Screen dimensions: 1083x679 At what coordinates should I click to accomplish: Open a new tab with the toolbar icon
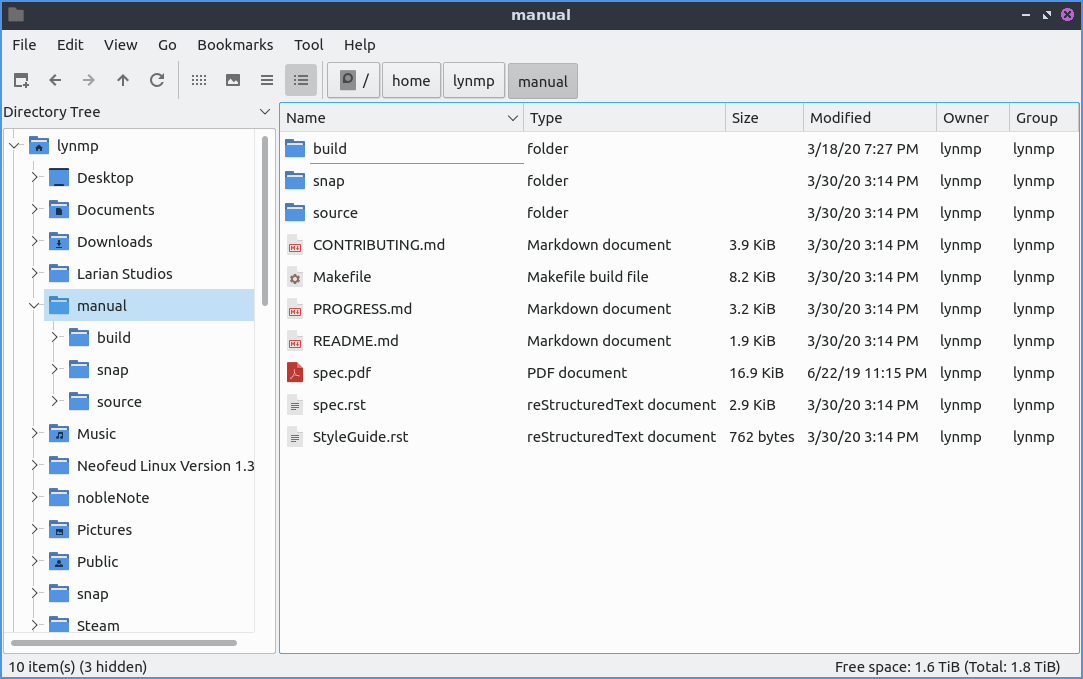click(21, 81)
